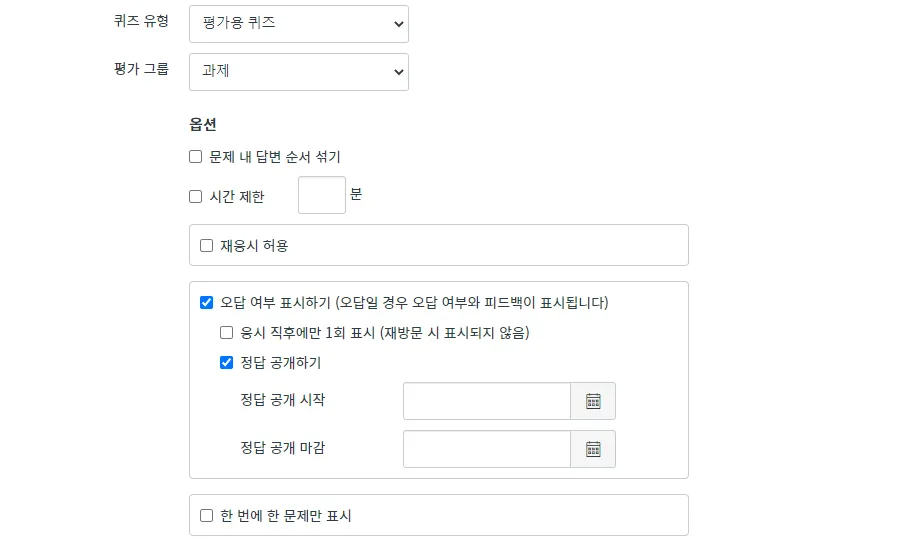Screen dimensions: 904x545
Task: Enable 문제 내 답변 순서 섞기
Action: coord(196,157)
